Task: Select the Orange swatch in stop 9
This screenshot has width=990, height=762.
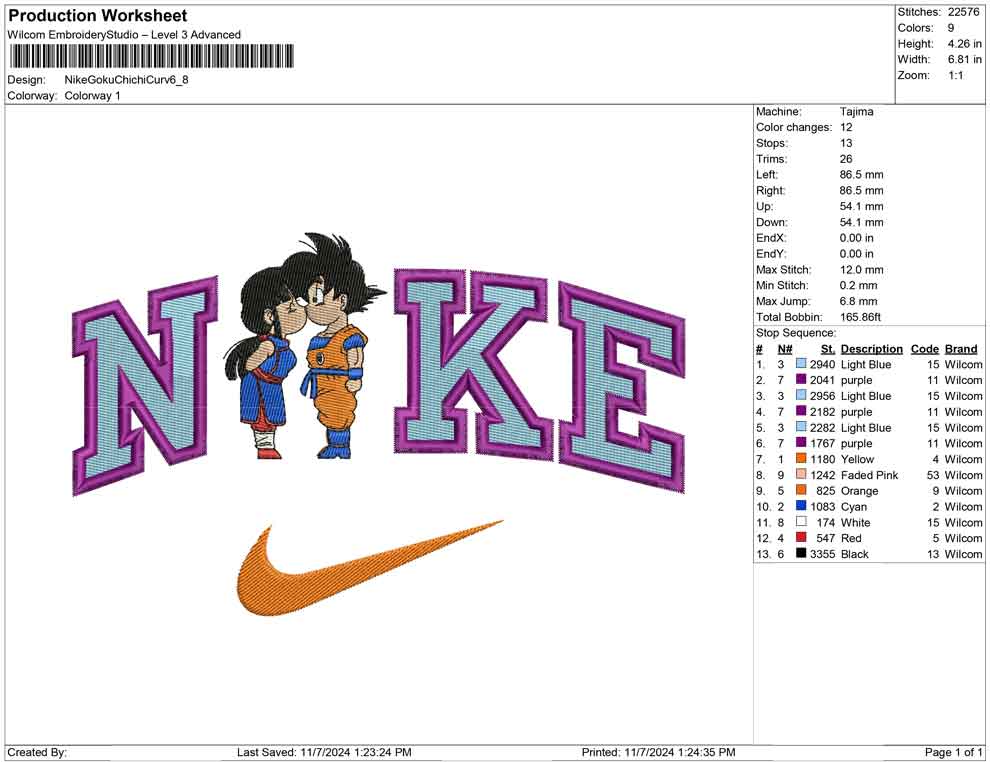Action: tap(801, 490)
